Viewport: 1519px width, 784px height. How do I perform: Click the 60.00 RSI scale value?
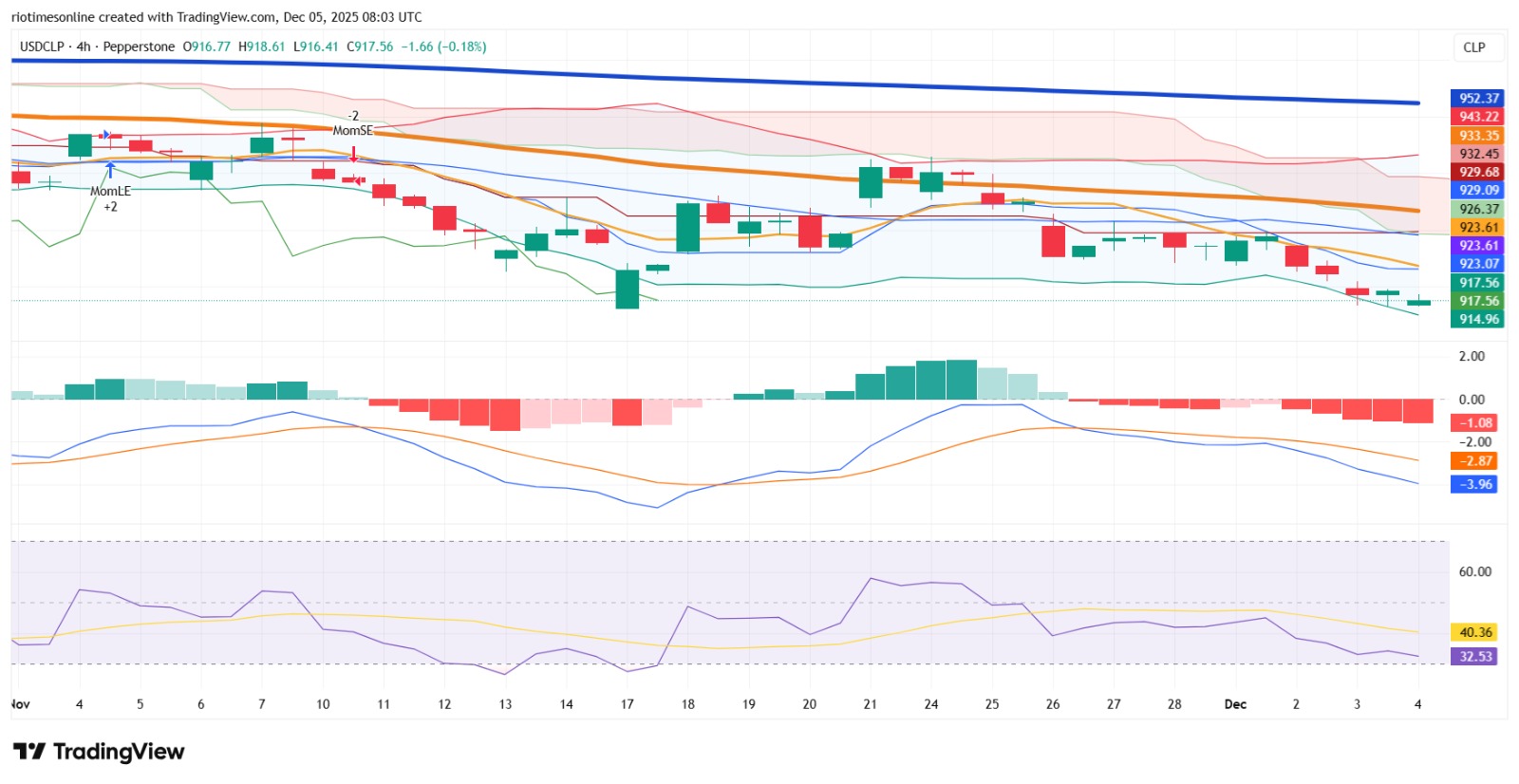coord(1474,571)
